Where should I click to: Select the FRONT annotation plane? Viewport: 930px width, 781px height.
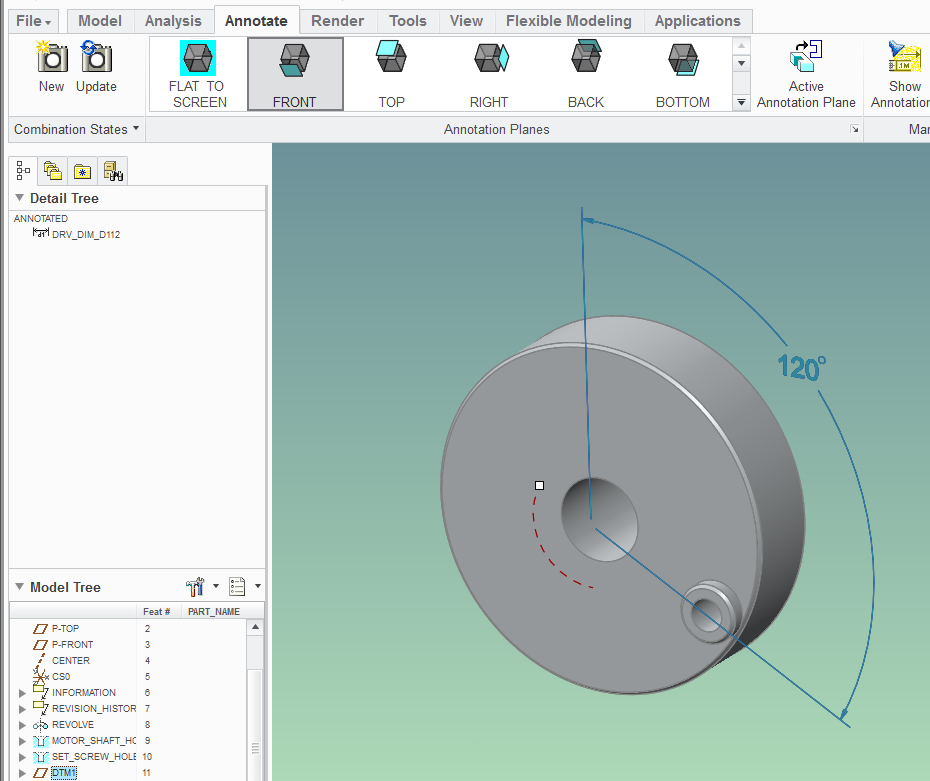pyautogui.click(x=295, y=74)
